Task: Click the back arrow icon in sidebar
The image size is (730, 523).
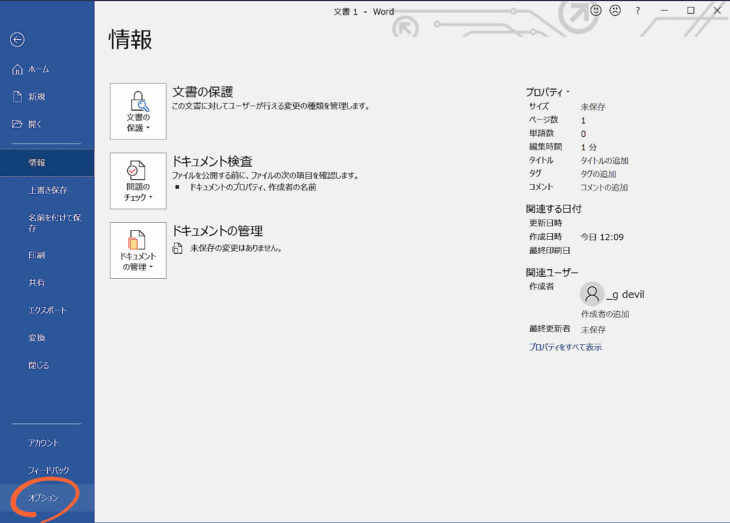Action: click(17, 40)
